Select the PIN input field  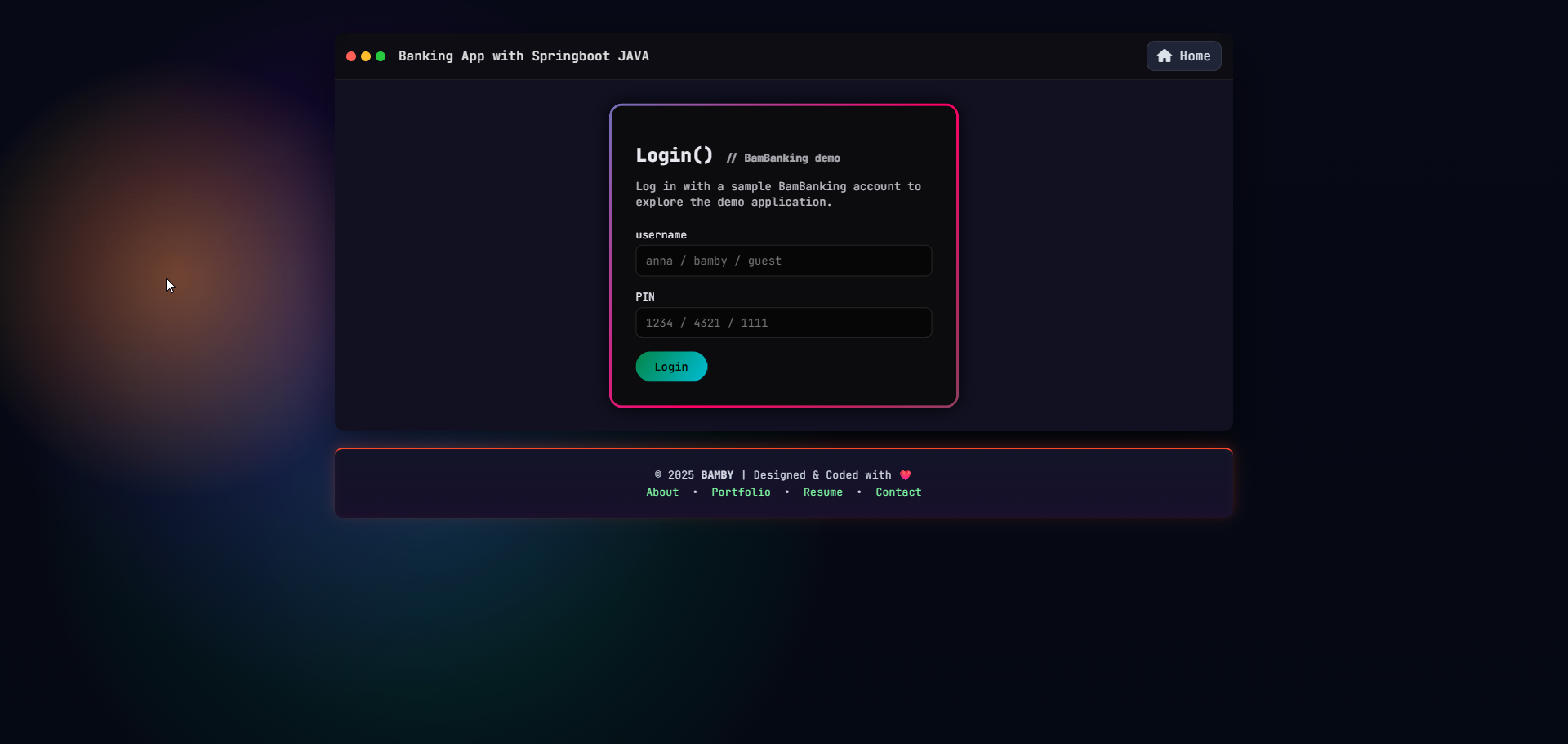(x=782, y=323)
